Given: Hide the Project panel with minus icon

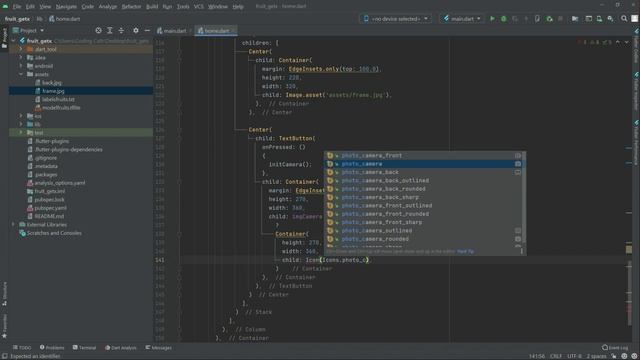Looking at the screenshot, I should coord(147,31).
